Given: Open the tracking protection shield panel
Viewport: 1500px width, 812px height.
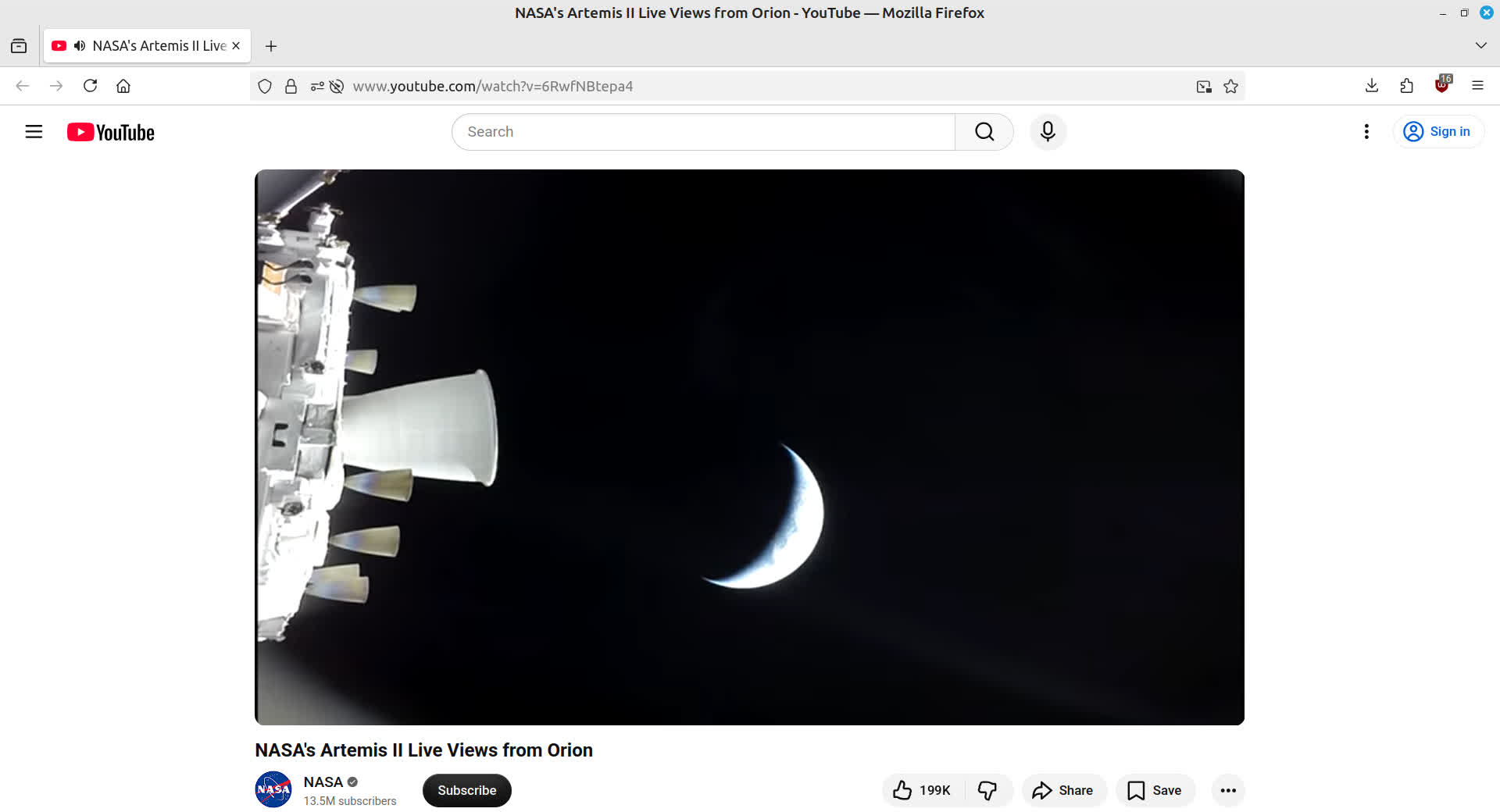Looking at the screenshot, I should coord(265,87).
